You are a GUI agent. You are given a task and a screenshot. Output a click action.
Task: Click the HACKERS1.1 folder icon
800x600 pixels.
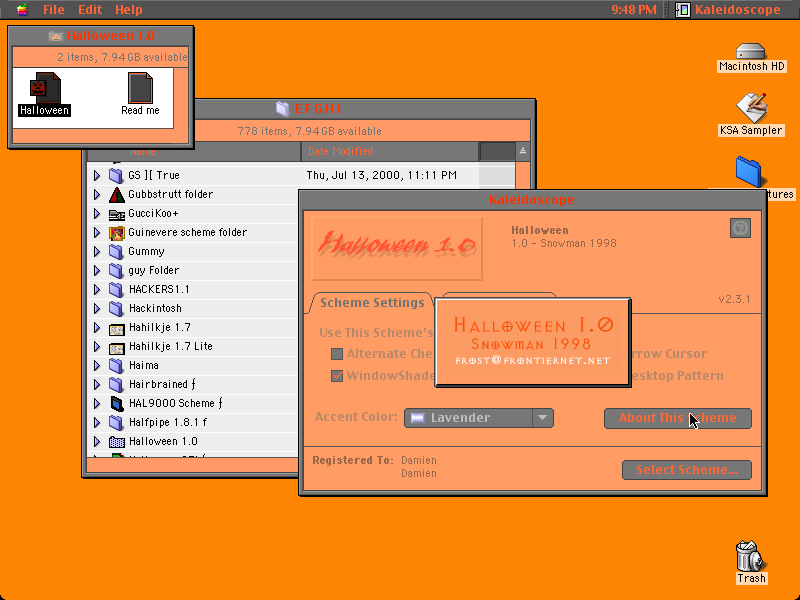[x=116, y=290]
